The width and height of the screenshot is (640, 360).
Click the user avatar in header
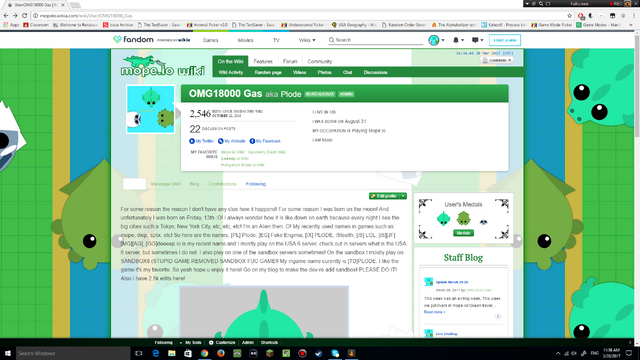[x=434, y=40]
